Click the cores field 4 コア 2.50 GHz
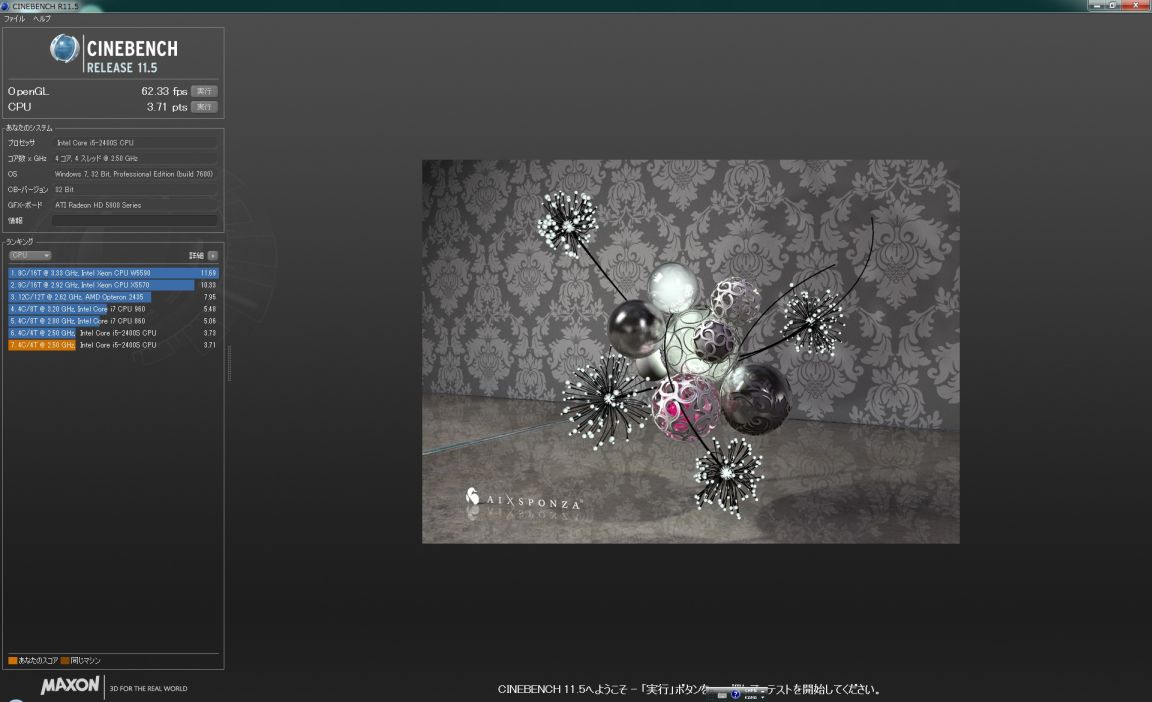This screenshot has height=702, width=1152. (x=134, y=158)
